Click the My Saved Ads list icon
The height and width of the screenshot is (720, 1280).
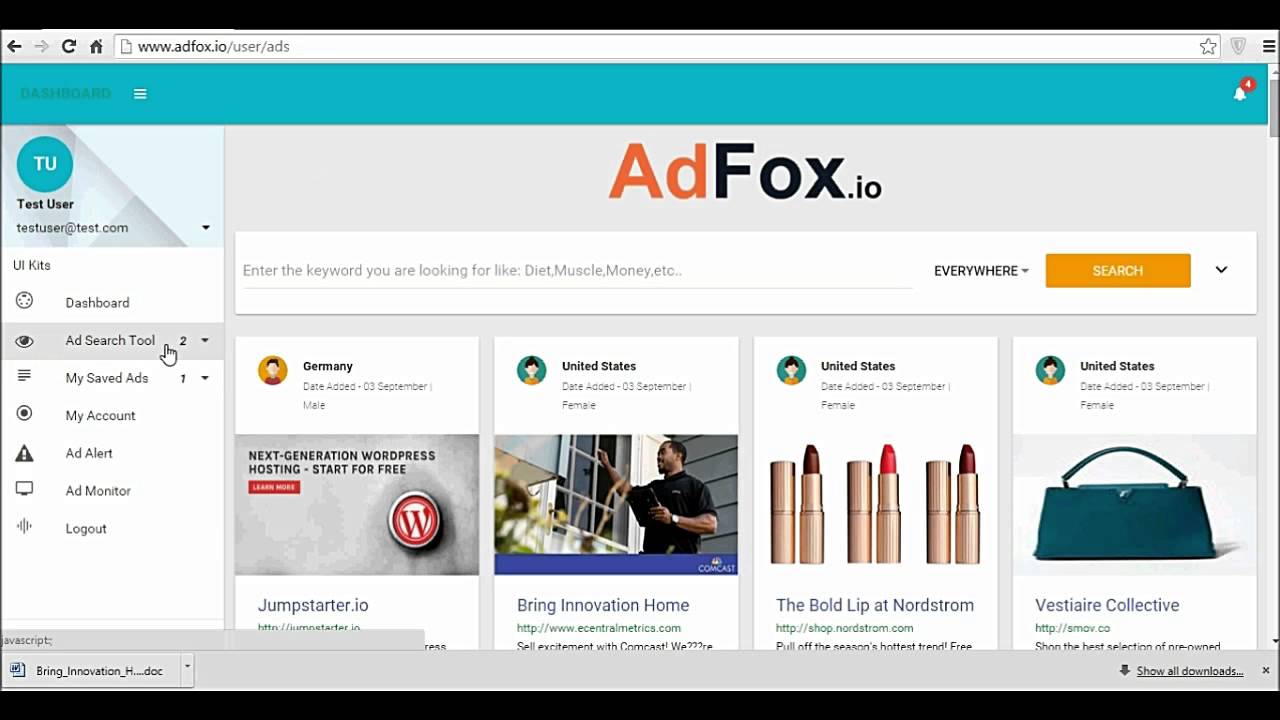25,376
